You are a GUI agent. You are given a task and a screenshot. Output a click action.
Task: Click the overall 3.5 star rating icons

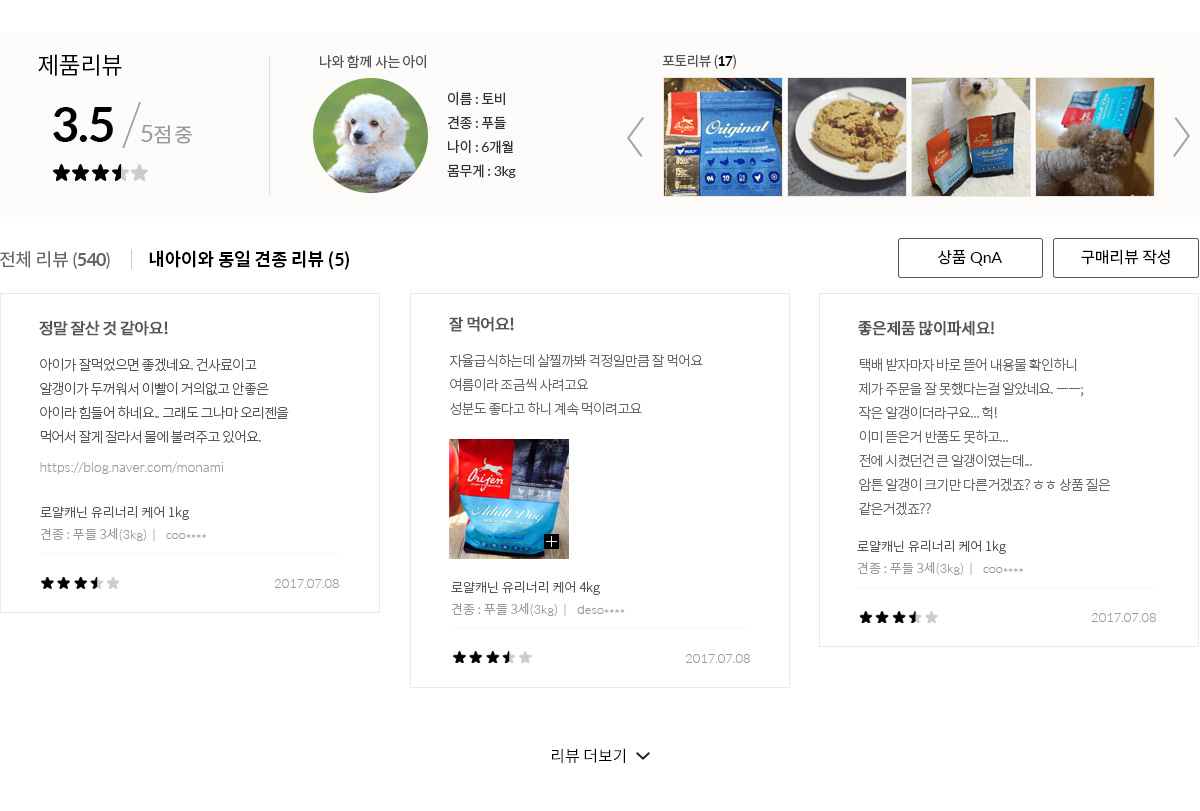coord(100,173)
